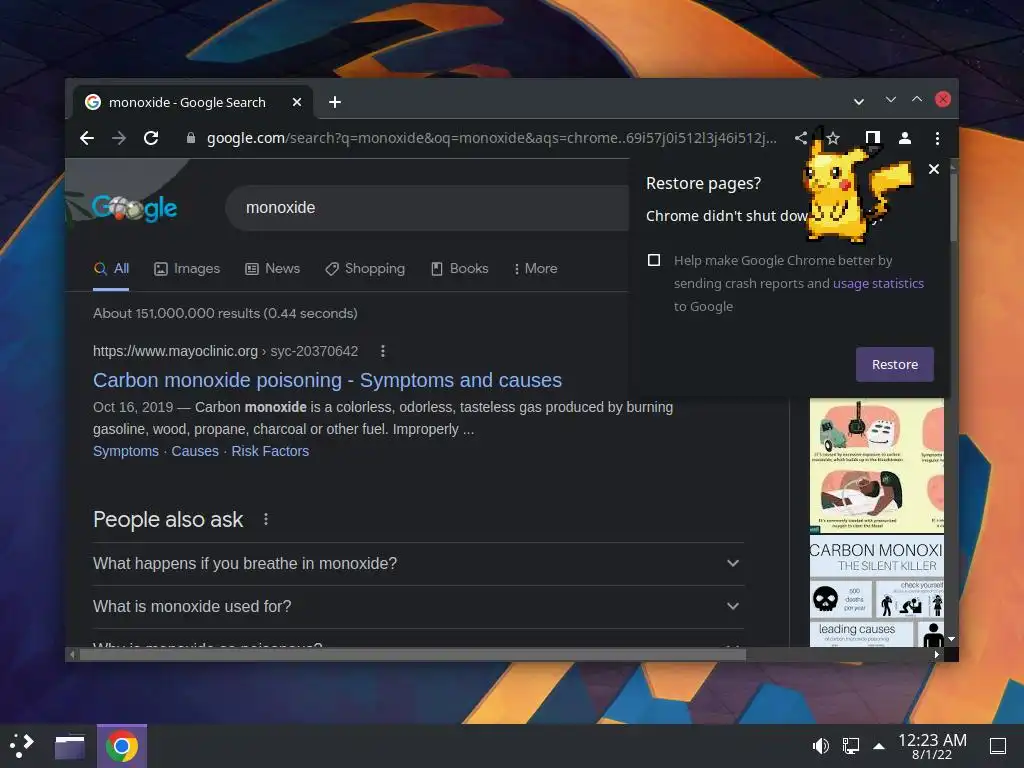Expand 'What is monoxide used for?'

tap(418, 607)
